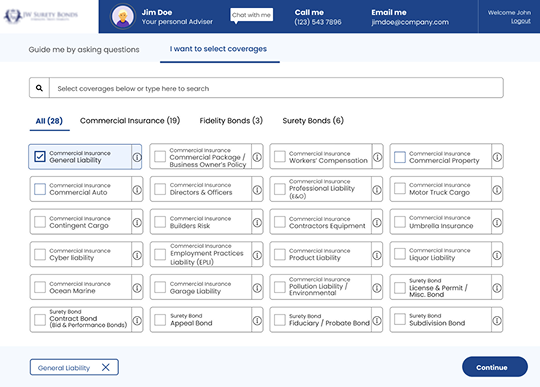The image size is (540, 387).
Task: Check the Motor Truck Cargo checkbox
Action: pos(400,189)
